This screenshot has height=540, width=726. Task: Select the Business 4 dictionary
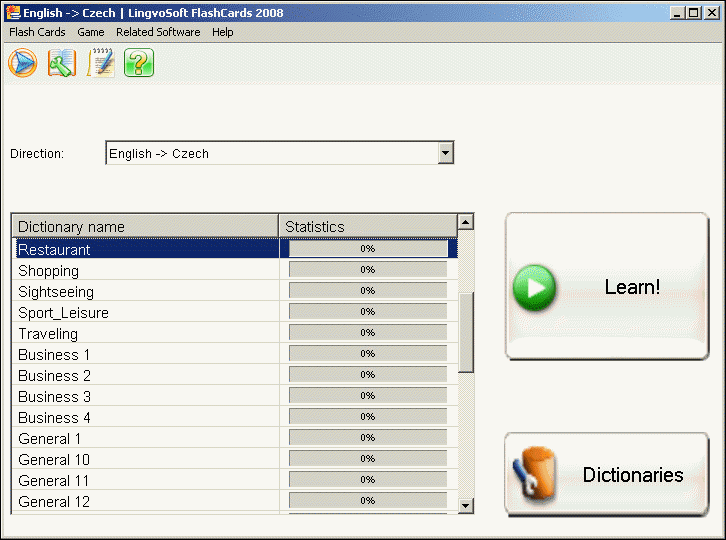tap(235, 417)
